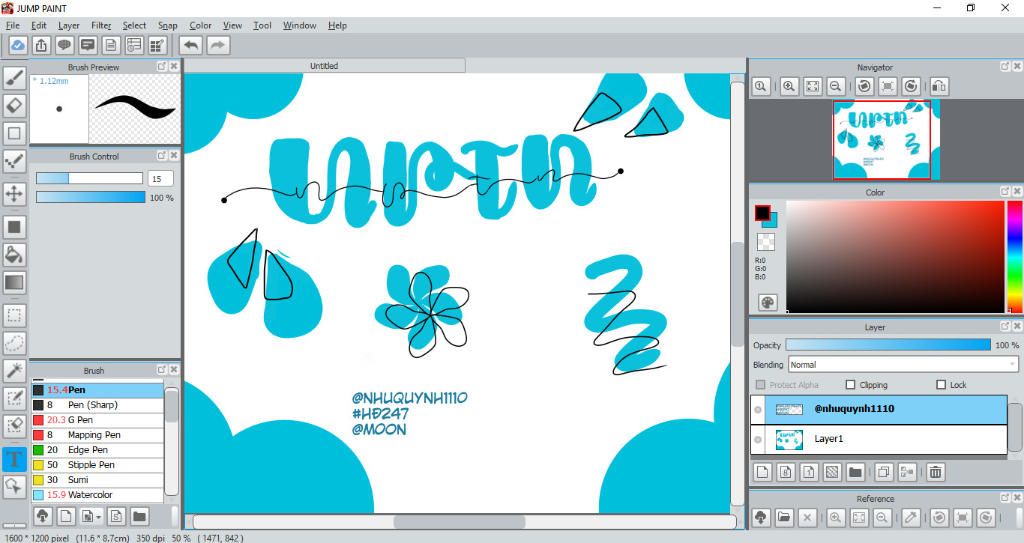Adjust the layer Opacity slider
The height and width of the screenshot is (543, 1024).
tap(888, 345)
